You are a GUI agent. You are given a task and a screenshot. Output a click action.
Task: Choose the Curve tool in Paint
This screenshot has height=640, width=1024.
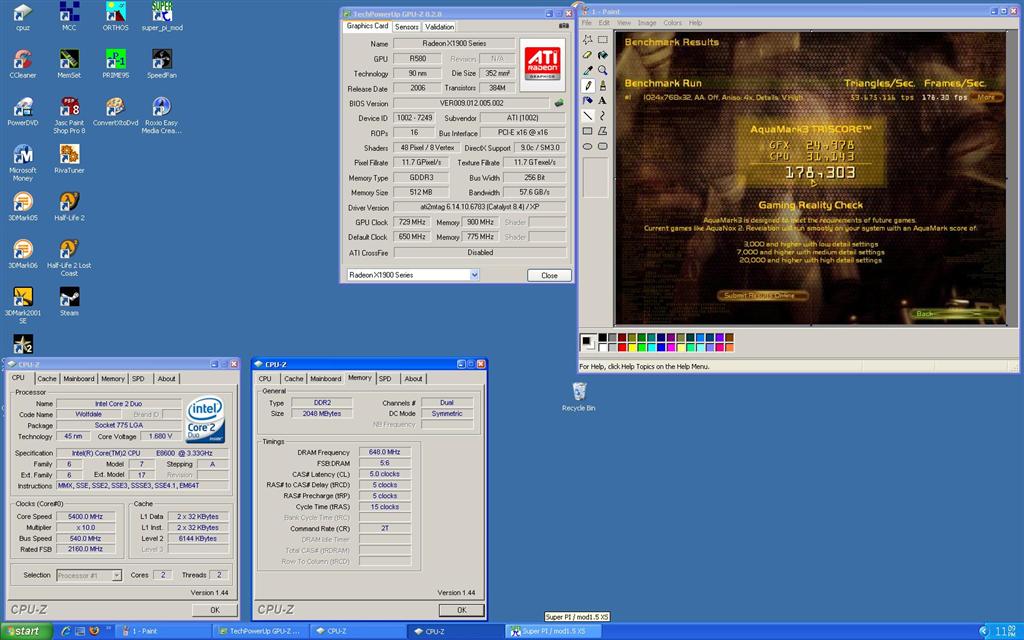pyautogui.click(x=602, y=116)
